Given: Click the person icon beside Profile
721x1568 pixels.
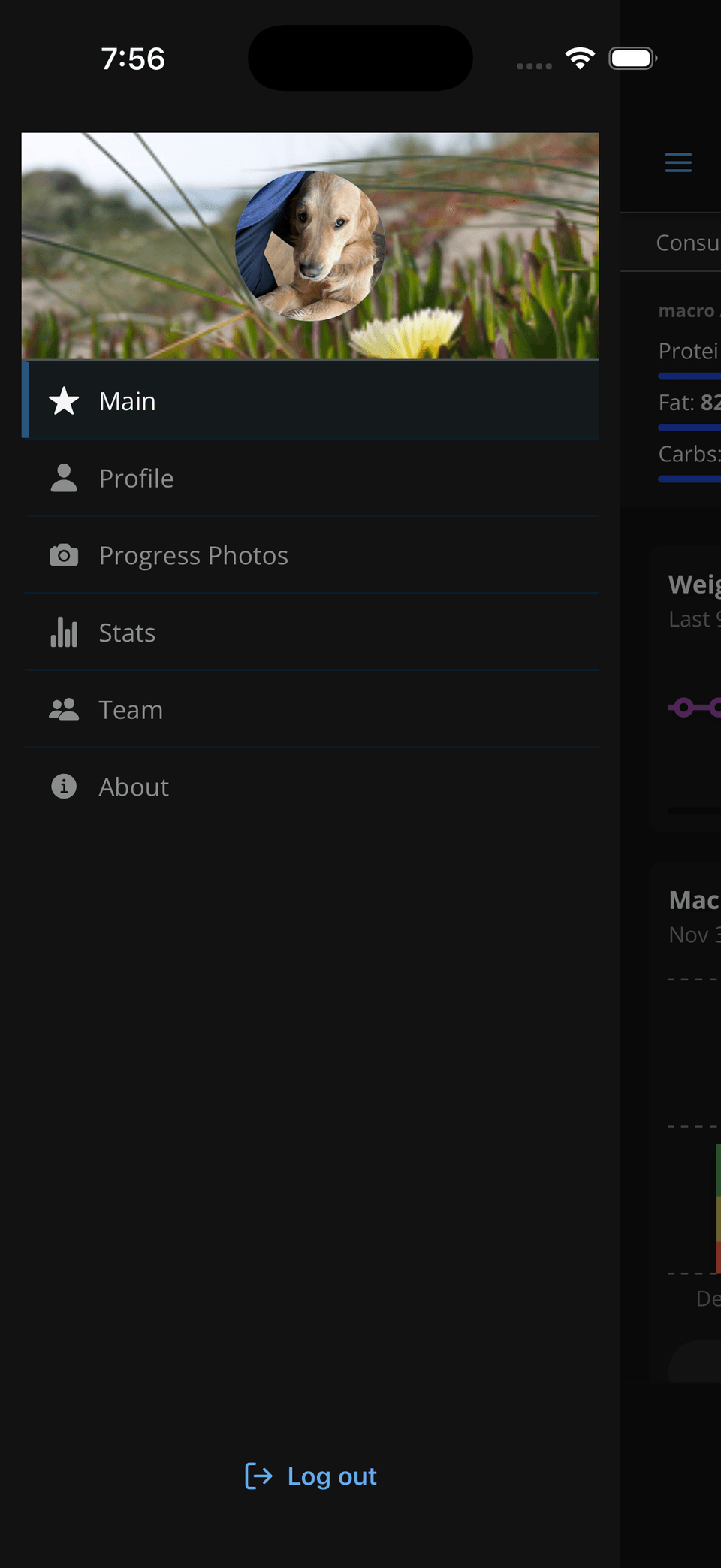Looking at the screenshot, I should pyautogui.click(x=64, y=478).
